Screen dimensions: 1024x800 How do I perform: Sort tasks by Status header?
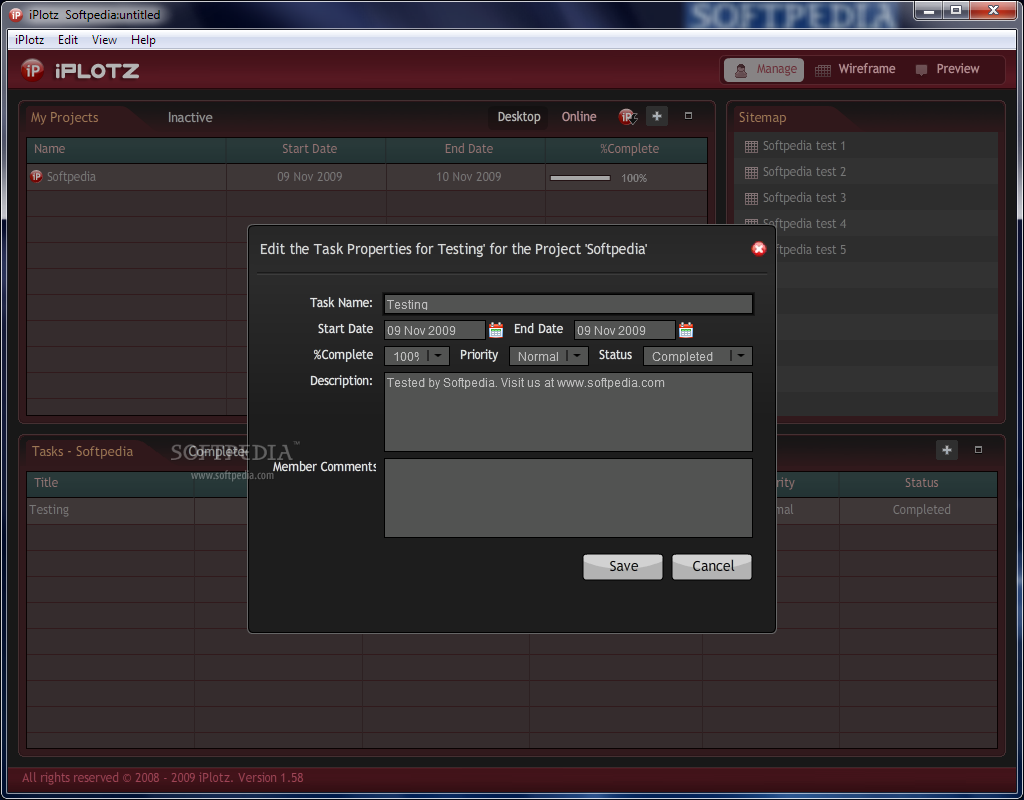(920, 483)
